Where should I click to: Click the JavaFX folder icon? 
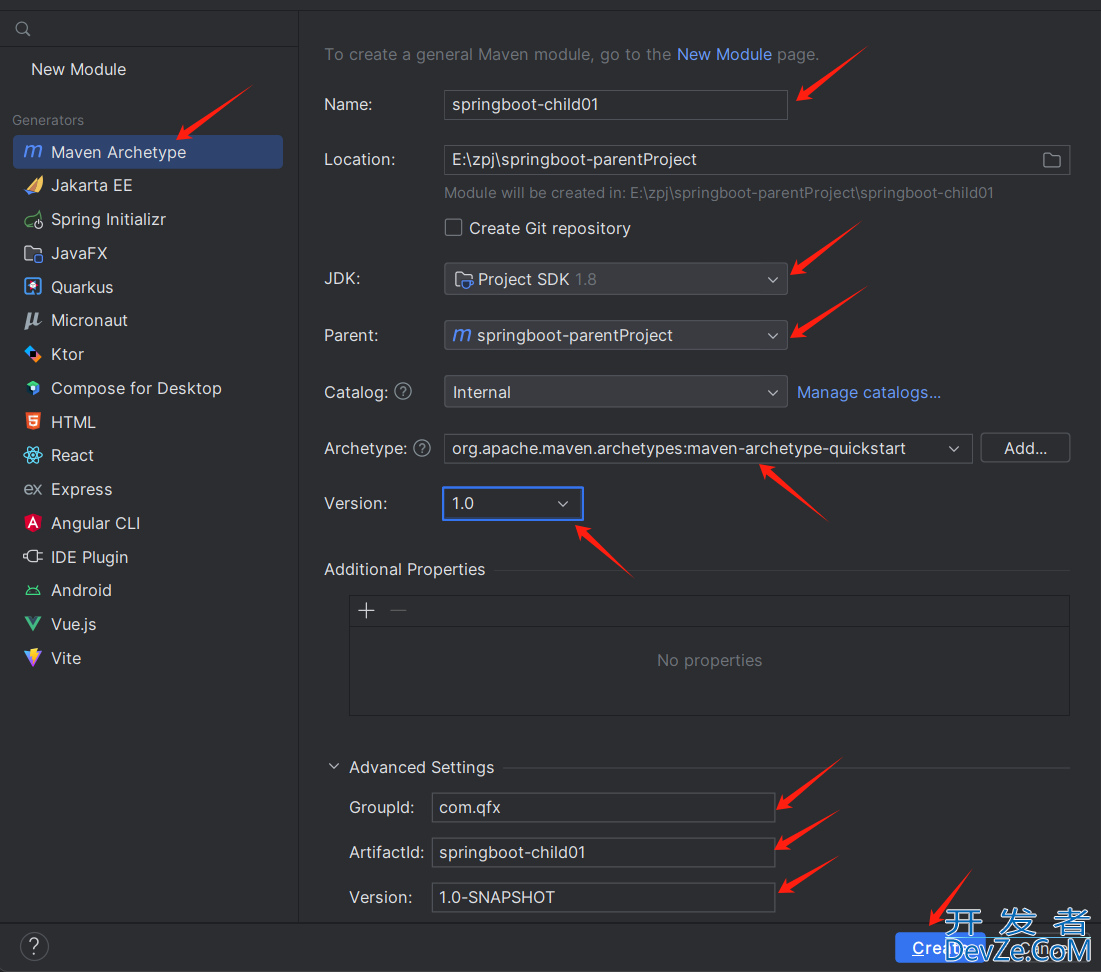click(33, 254)
